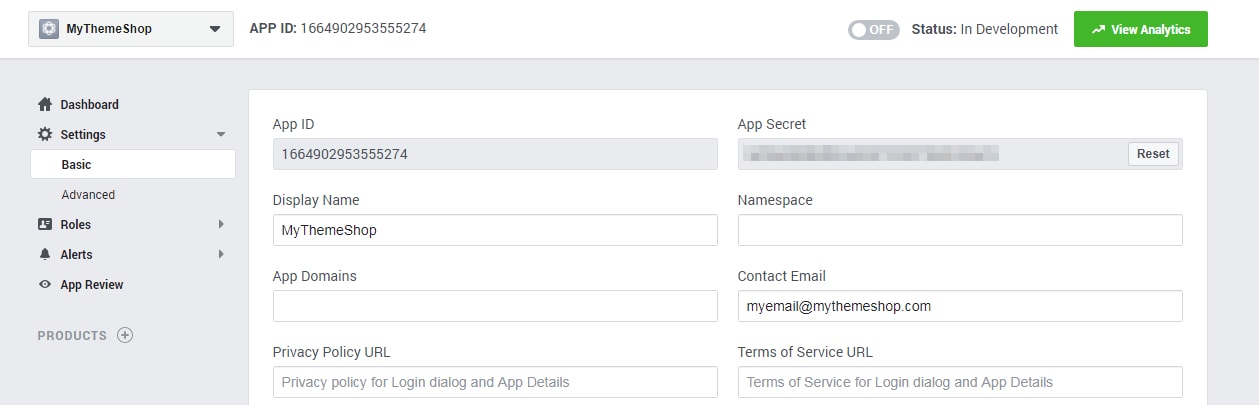The image size is (1259, 405).
Task: Click the App Review eye icon
Action: pyautogui.click(x=44, y=285)
